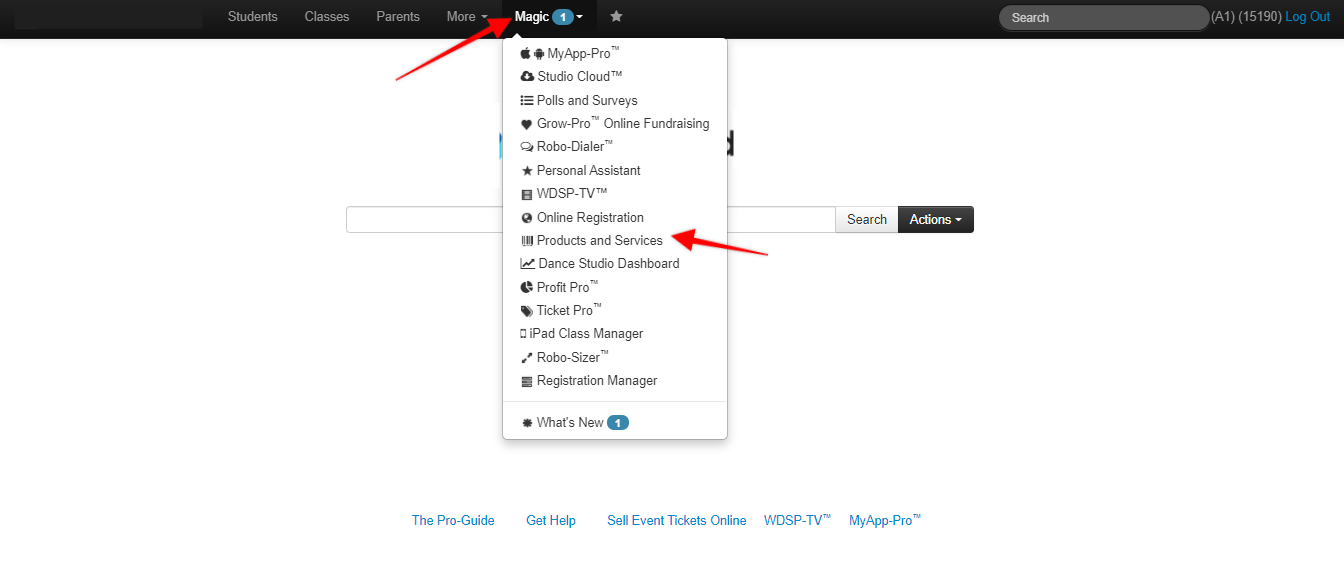Click the Search button beside the main field

tap(867, 220)
